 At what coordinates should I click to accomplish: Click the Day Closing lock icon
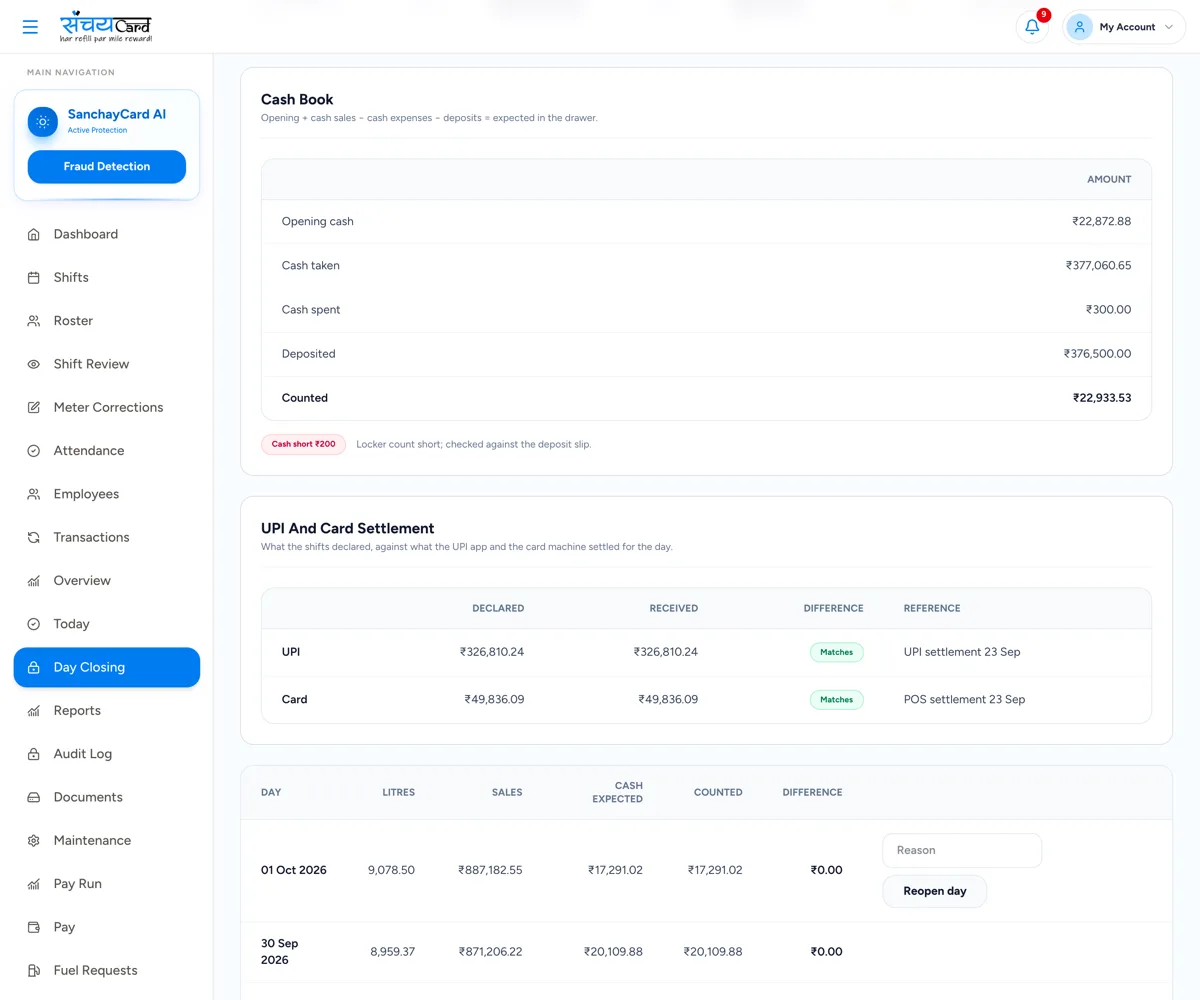(34, 667)
